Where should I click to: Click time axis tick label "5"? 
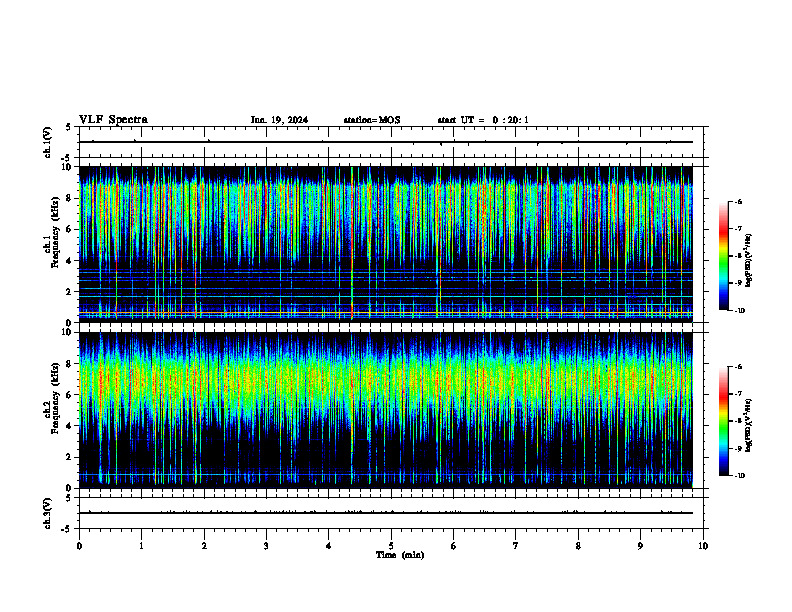[x=391, y=546]
